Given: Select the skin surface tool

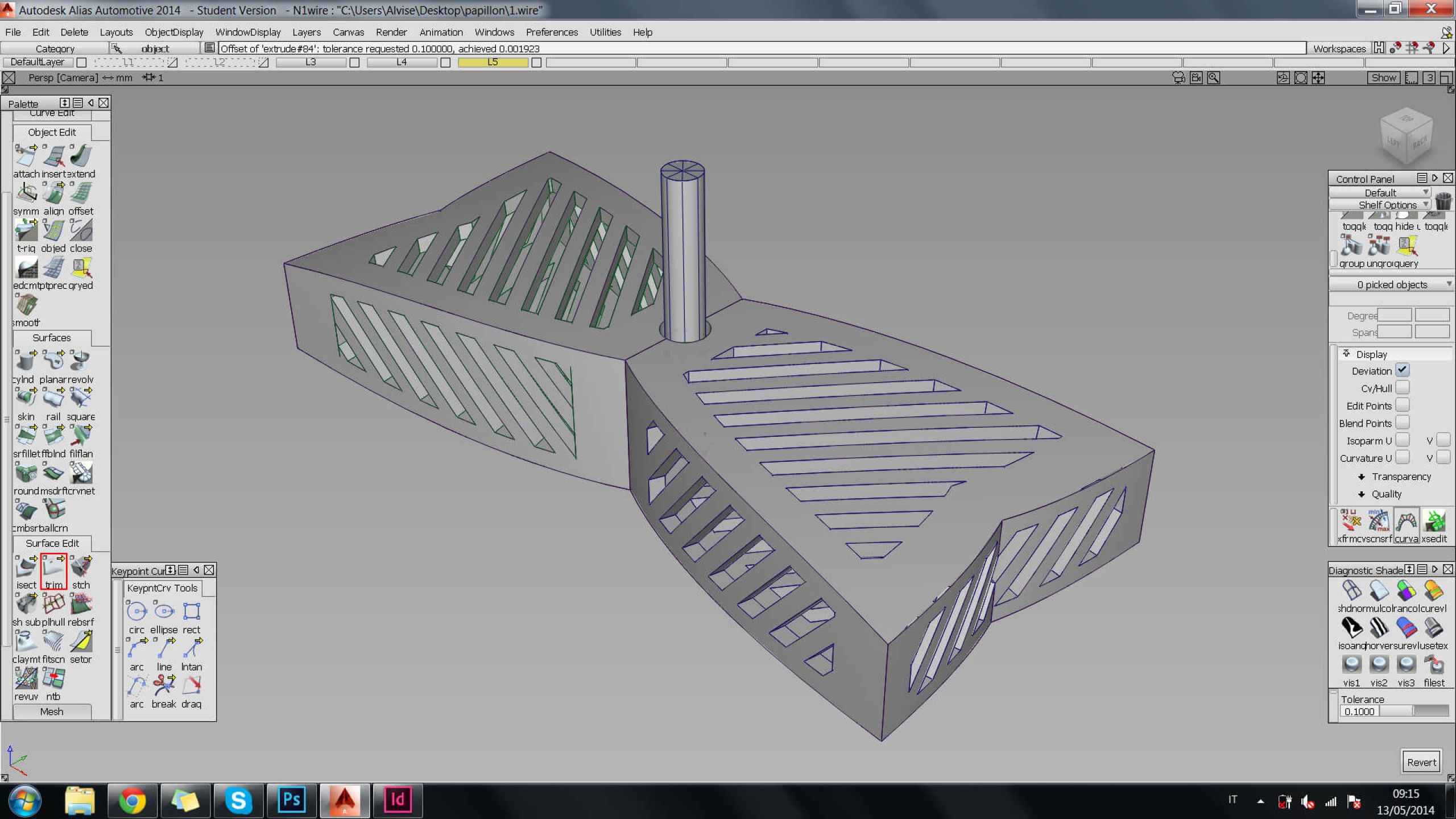Looking at the screenshot, I should pos(26,398).
